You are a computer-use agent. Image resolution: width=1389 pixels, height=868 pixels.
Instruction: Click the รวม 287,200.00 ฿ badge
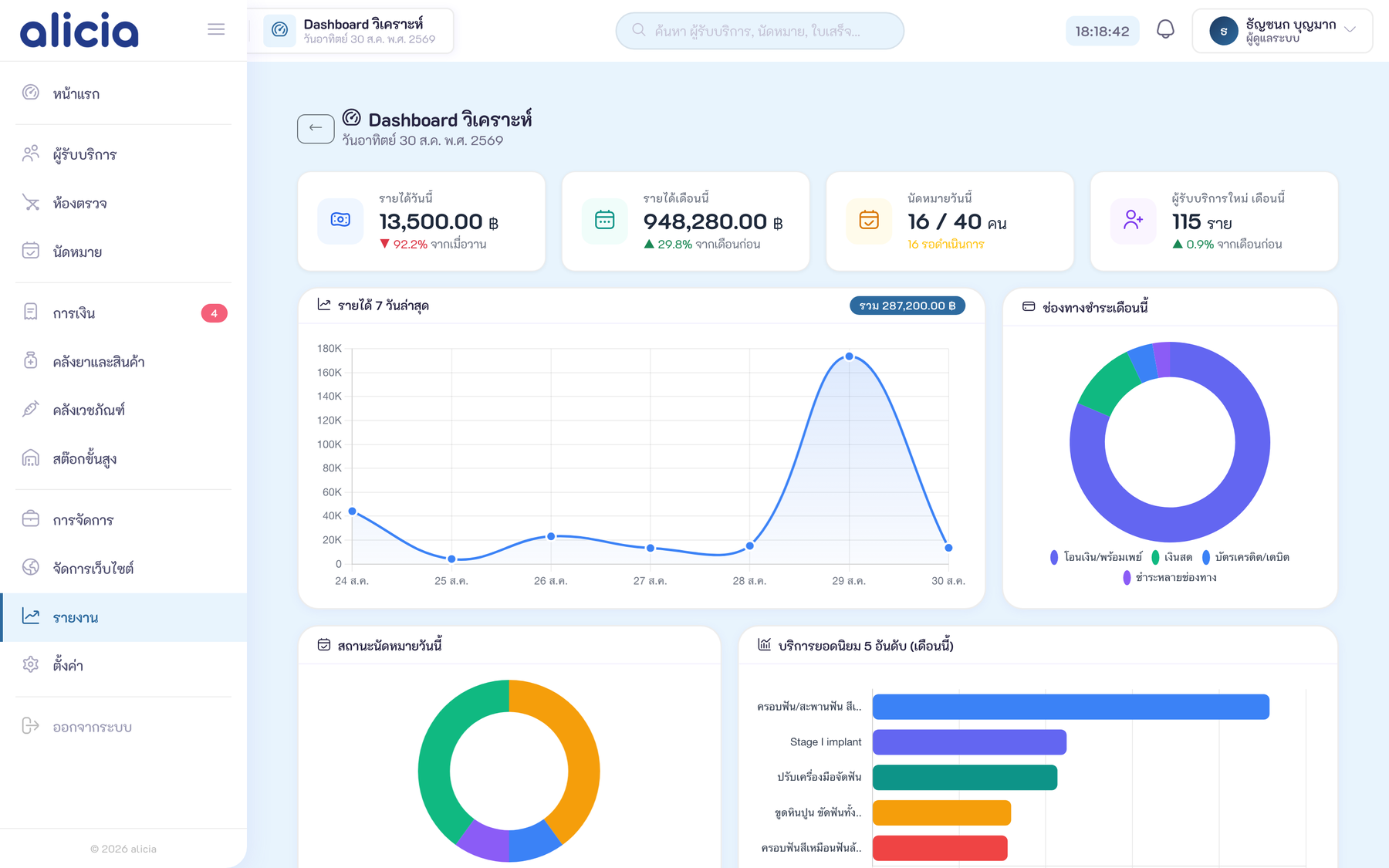click(x=907, y=306)
